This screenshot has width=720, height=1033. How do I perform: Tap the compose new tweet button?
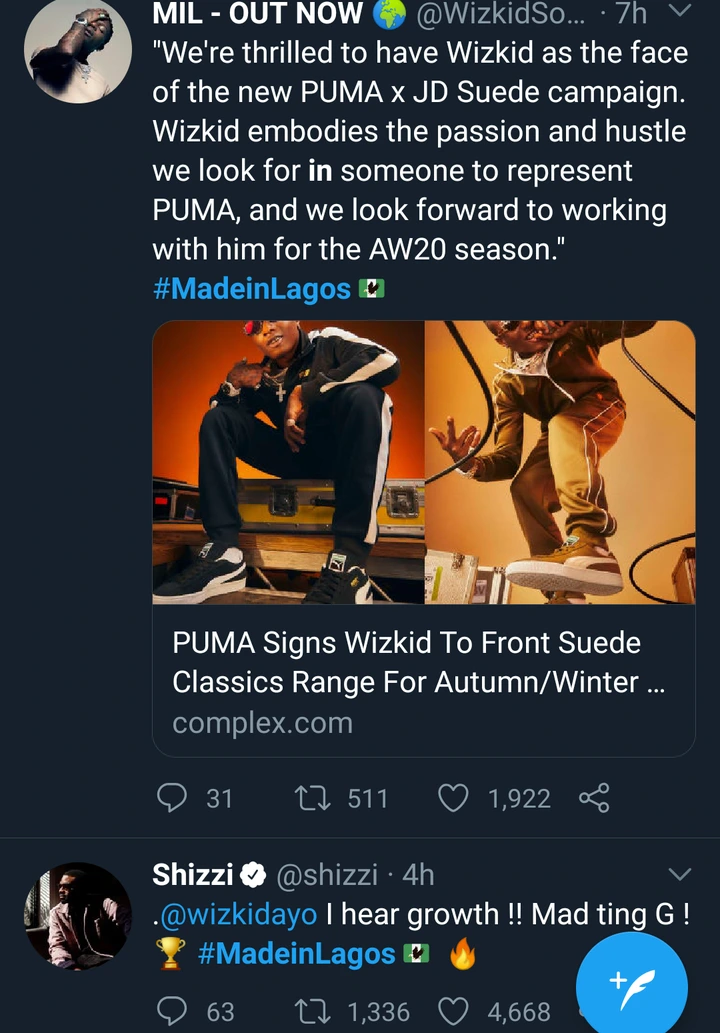(631, 985)
